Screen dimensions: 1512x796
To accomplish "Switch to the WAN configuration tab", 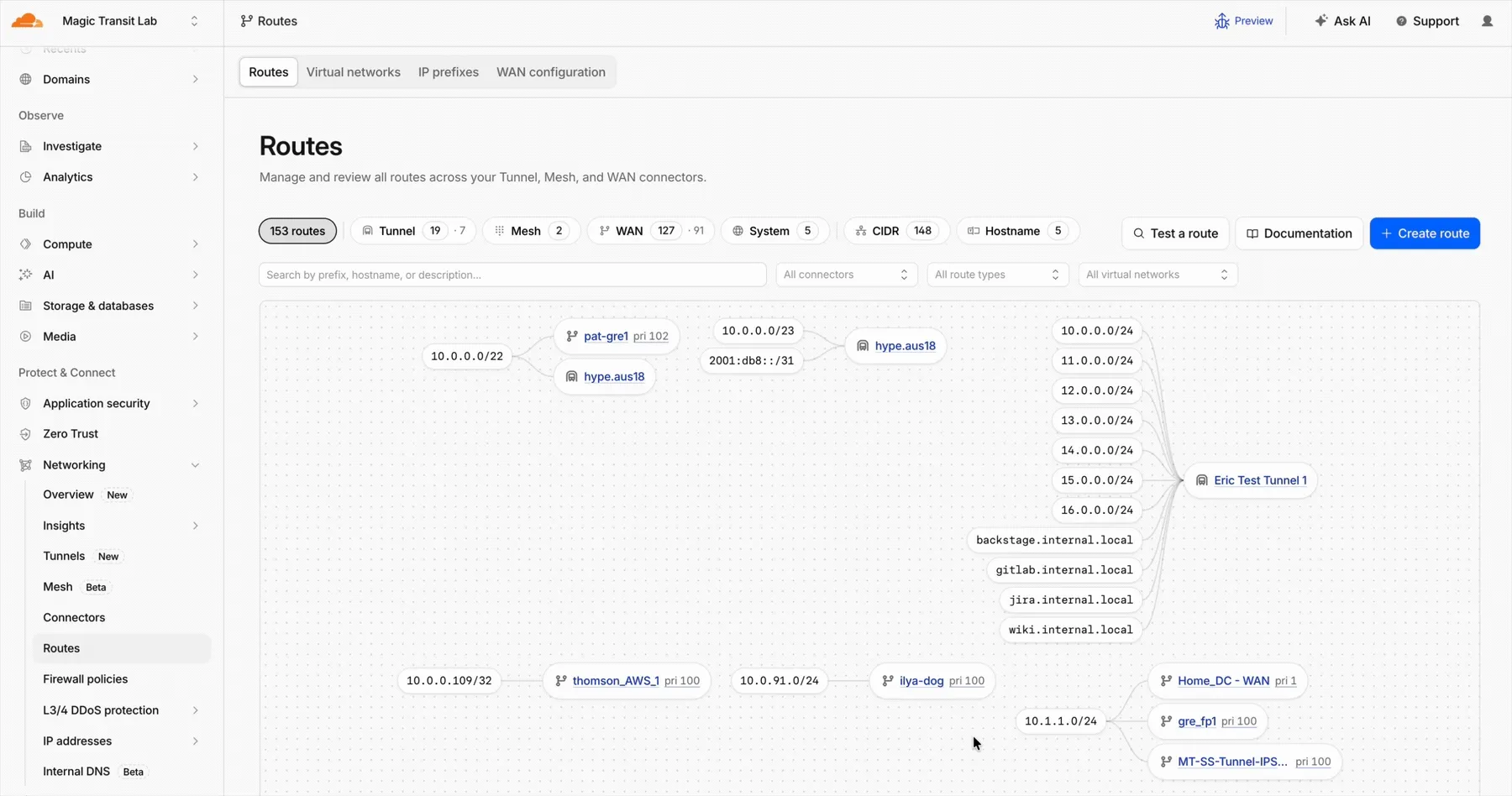I will (x=551, y=72).
